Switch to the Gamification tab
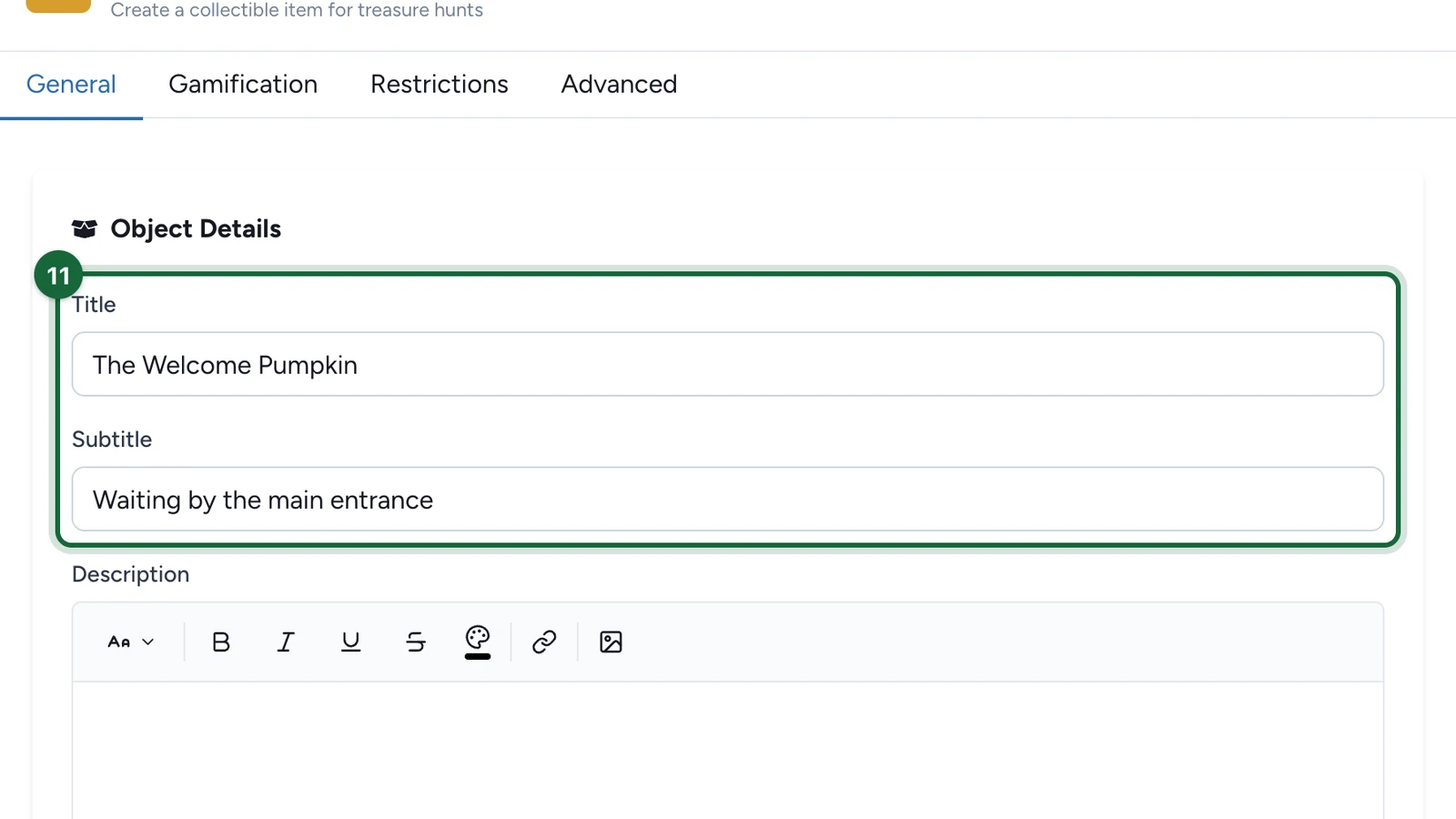 pyautogui.click(x=243, y=84)
